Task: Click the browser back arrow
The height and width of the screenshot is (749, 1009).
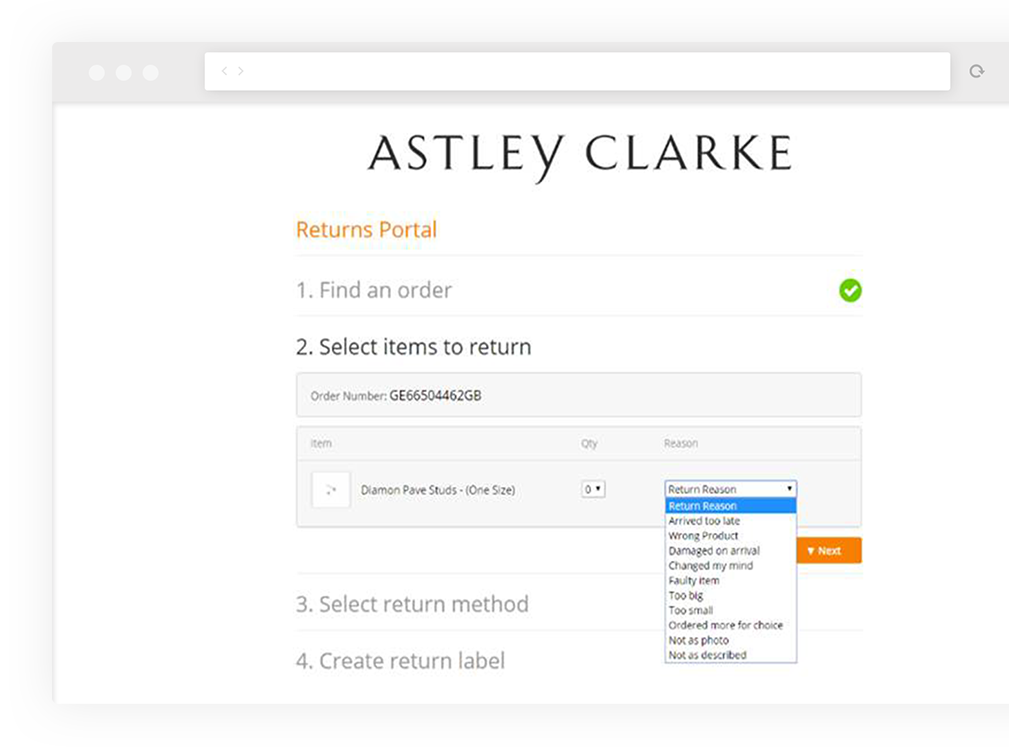Action: coord(224,71)
